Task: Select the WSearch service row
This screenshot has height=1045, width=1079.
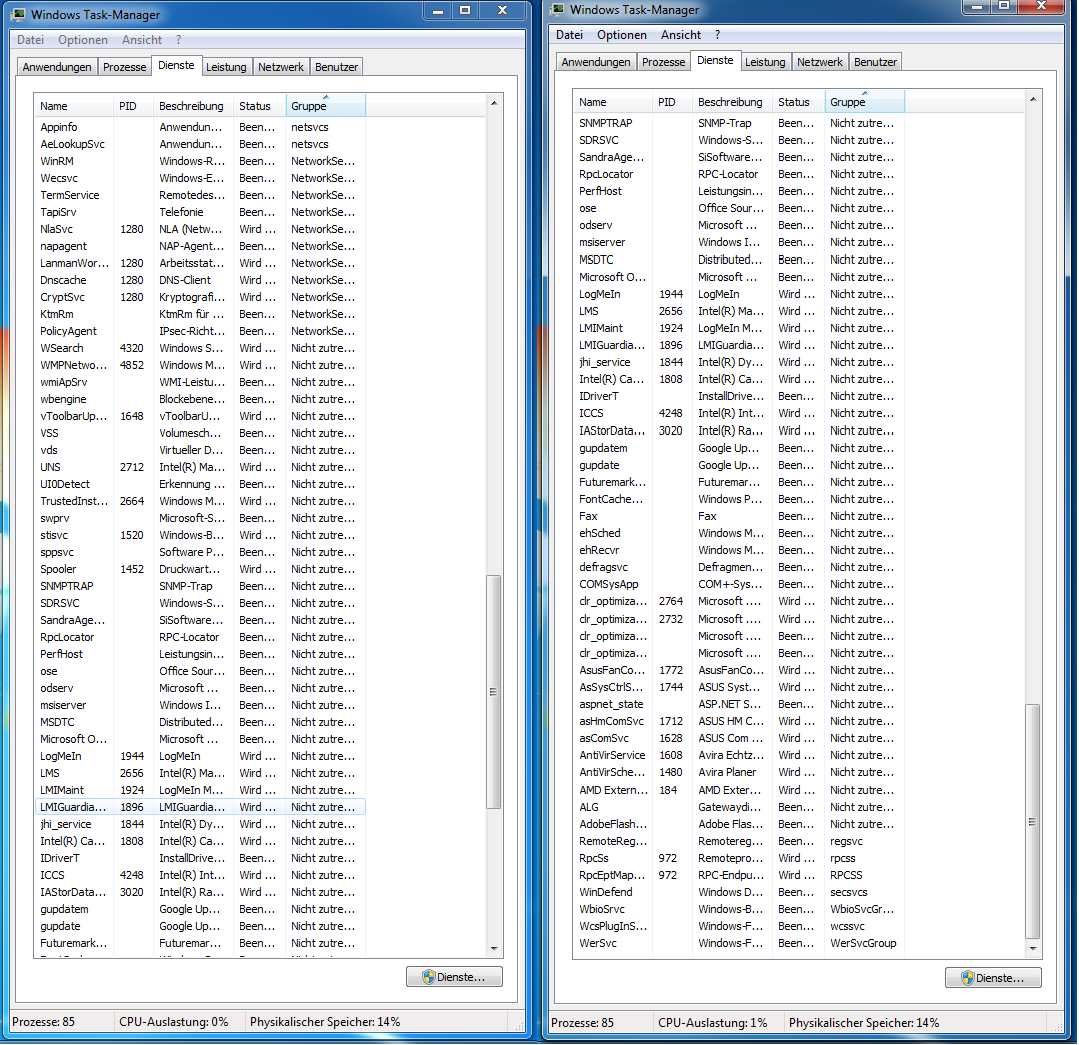Action: click(x=200, y=348)
